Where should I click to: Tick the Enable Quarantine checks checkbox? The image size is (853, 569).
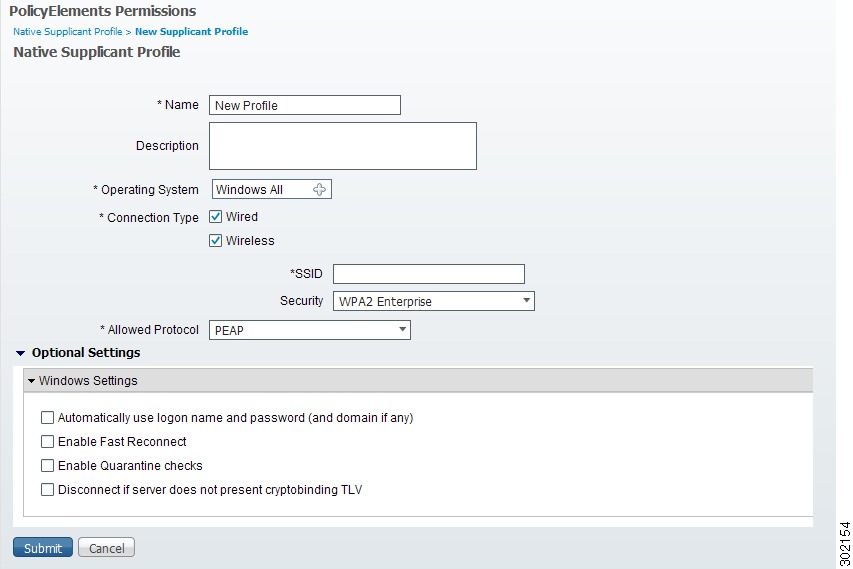click(x=47, y=465)
